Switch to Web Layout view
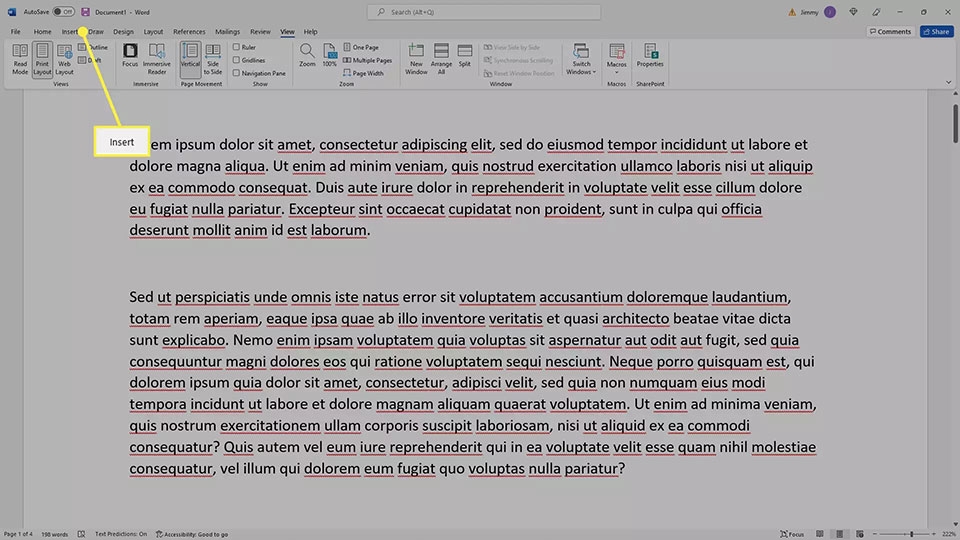Viewport: 960px width, 540px height. (x=64, y=59)
